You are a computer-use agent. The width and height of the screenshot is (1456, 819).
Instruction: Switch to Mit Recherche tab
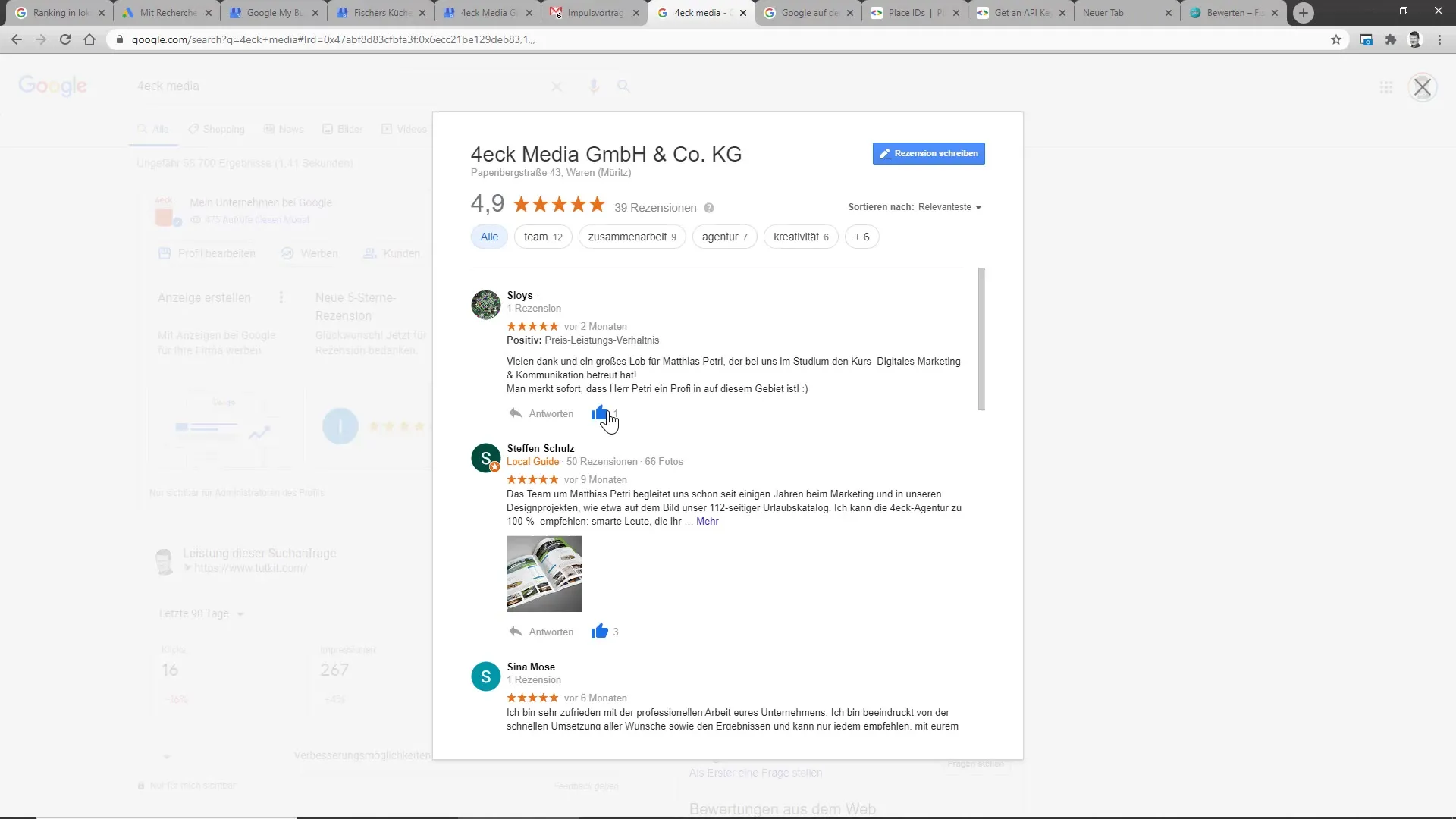[168, 13]
